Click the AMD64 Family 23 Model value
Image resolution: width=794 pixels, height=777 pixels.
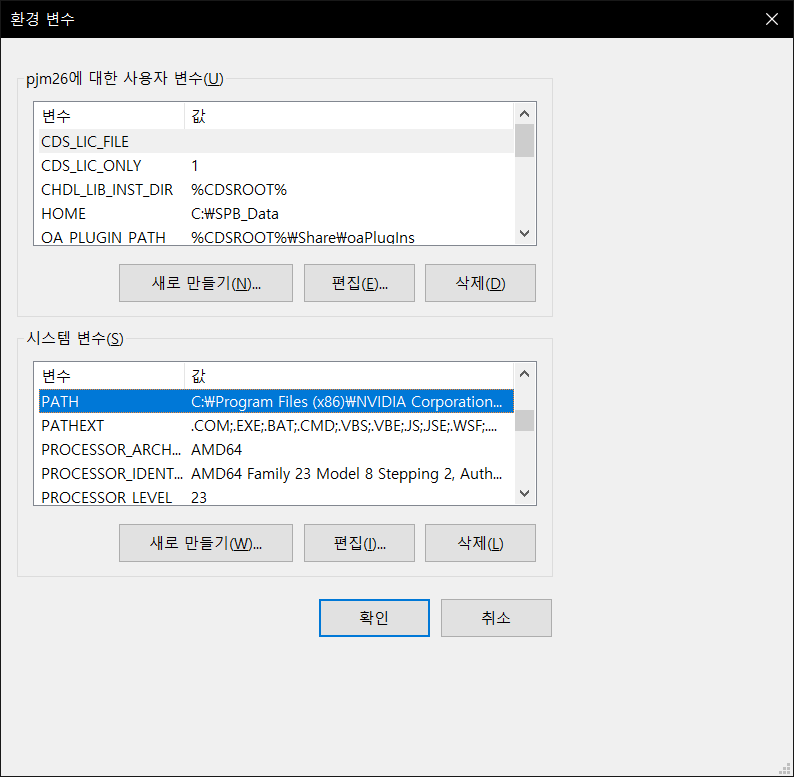(x=346, y=473)
